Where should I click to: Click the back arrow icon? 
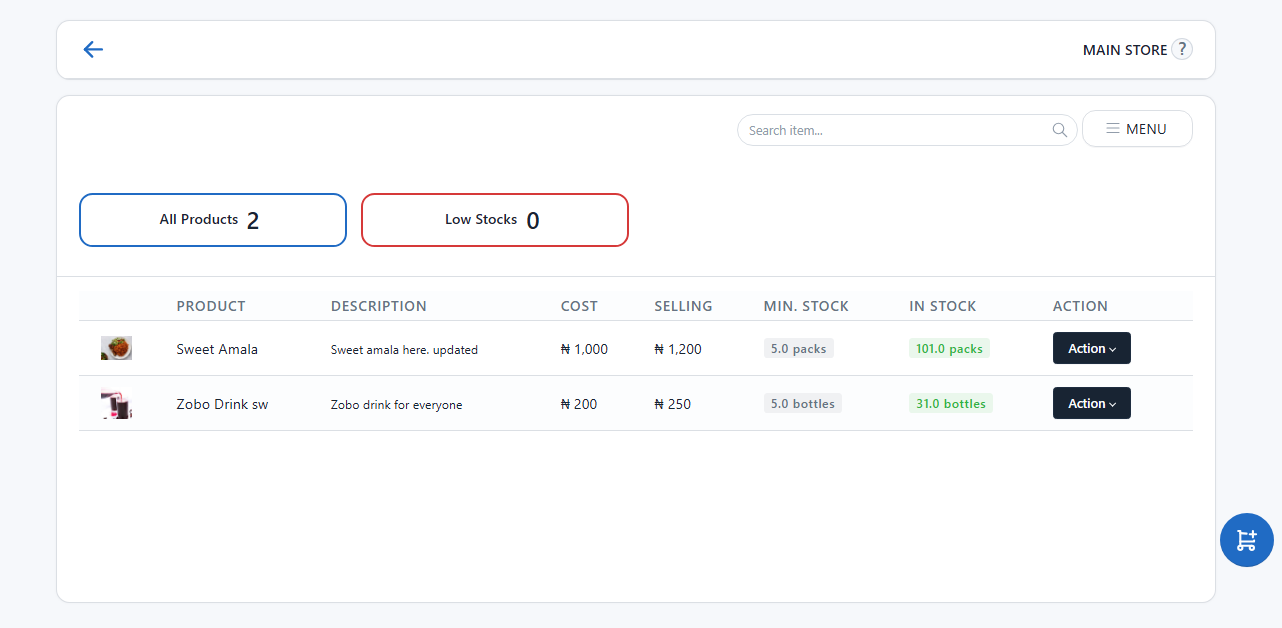[x=93, y=50]
